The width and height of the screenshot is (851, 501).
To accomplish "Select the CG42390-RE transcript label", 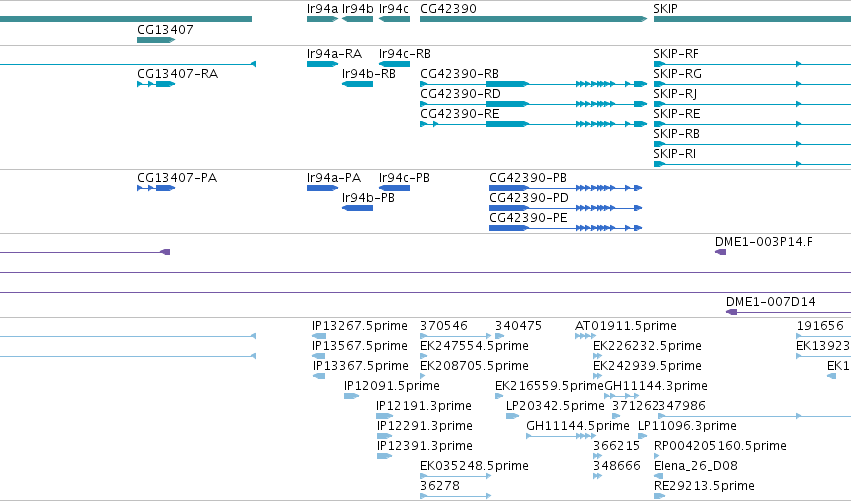I will pos(460,114).
